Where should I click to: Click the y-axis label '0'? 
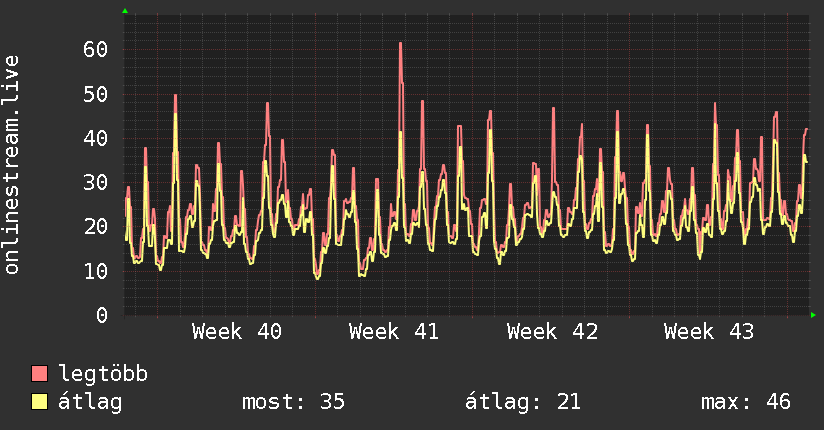pyautogui.click(x=102, y=315)
